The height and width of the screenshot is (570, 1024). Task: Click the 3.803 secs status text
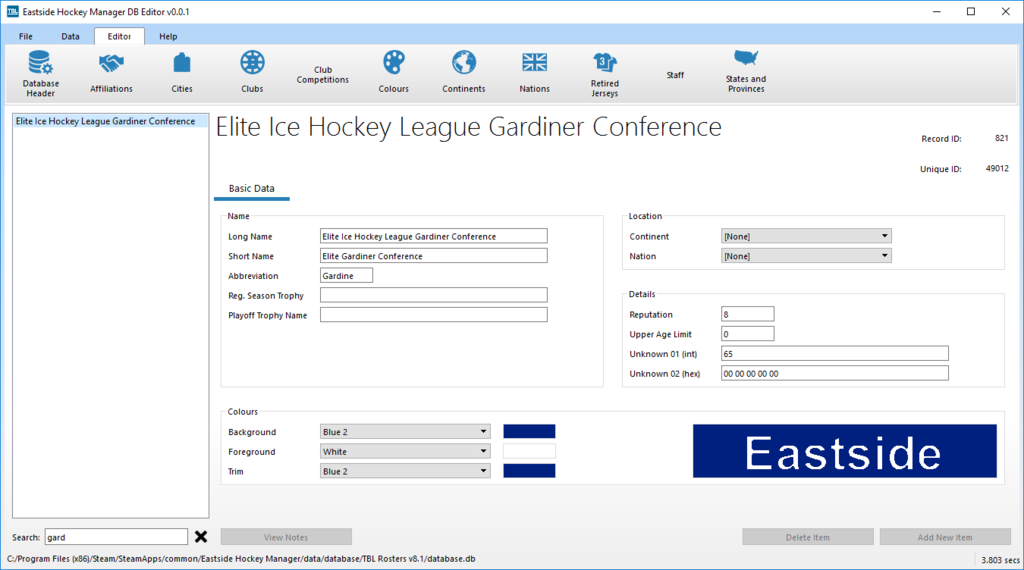pos(1000,560)
